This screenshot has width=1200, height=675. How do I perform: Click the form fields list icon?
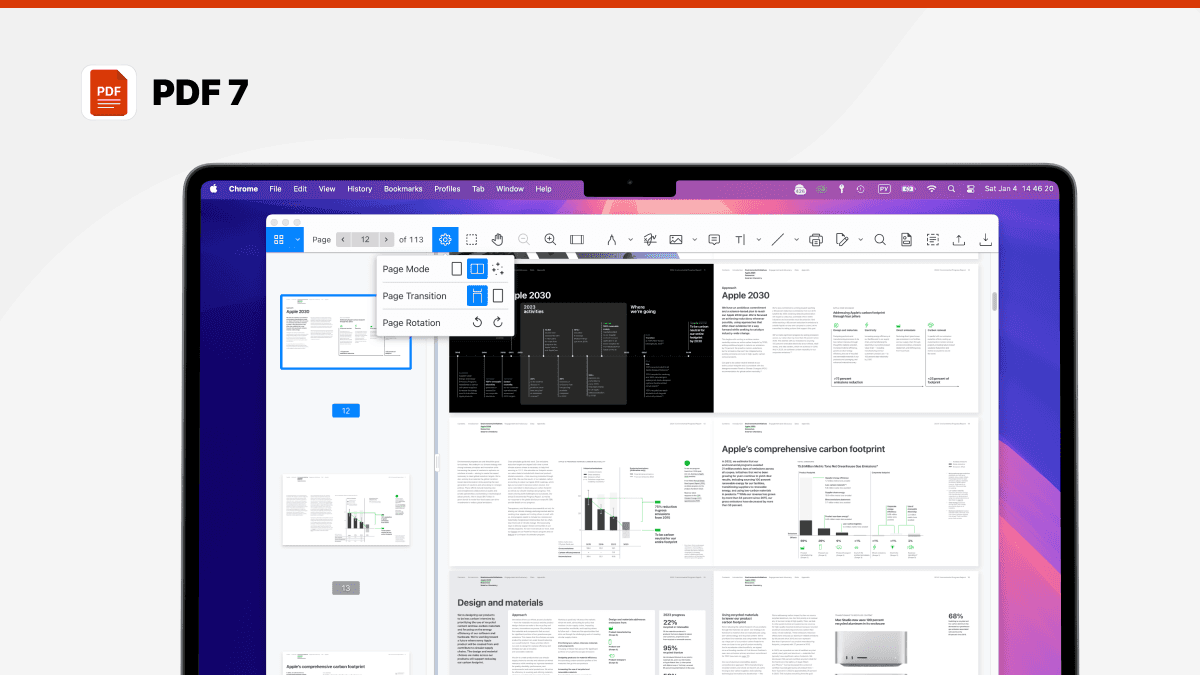click(x=932, y=240)
